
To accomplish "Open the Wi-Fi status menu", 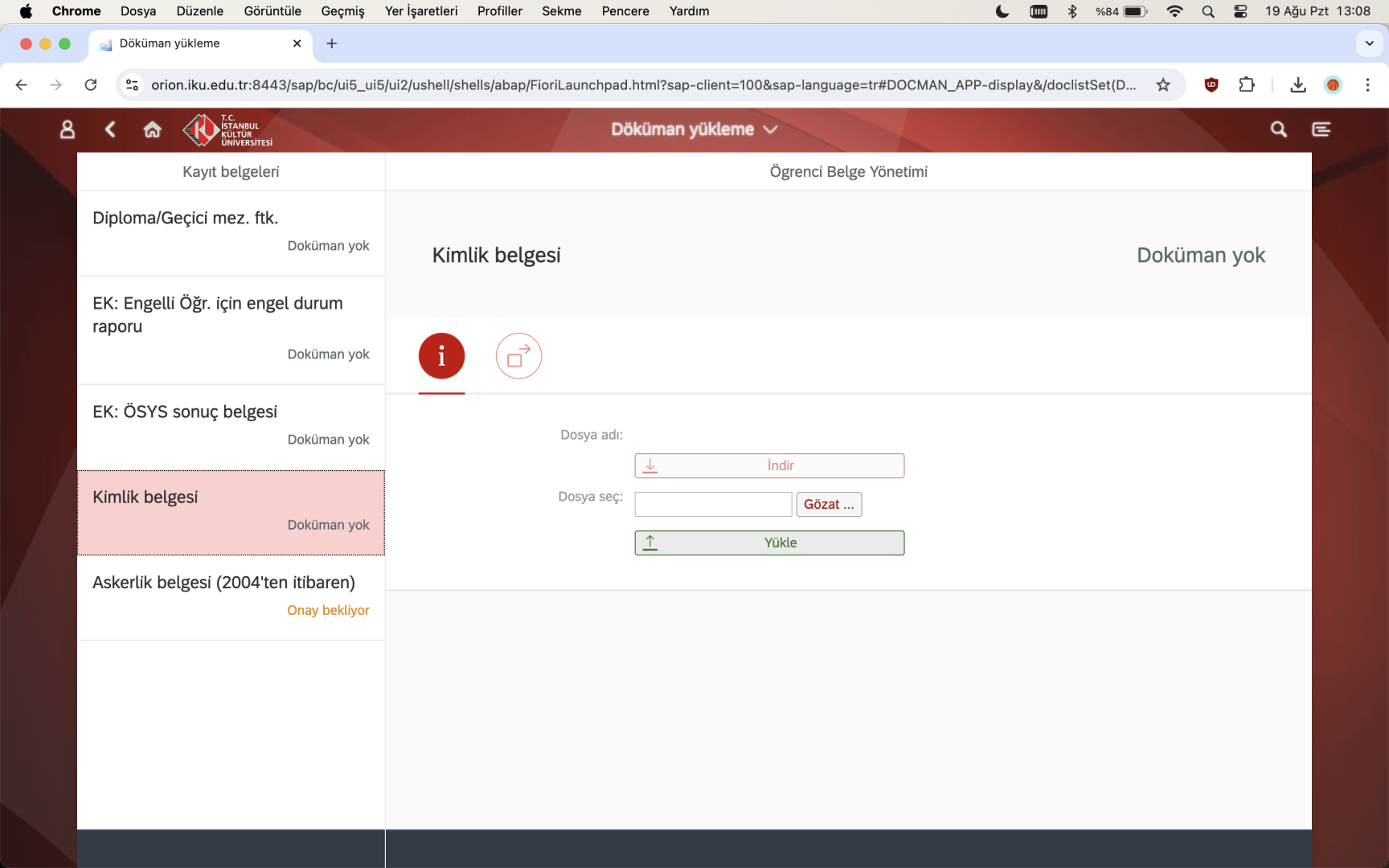I will click(x=1174, y=11).
